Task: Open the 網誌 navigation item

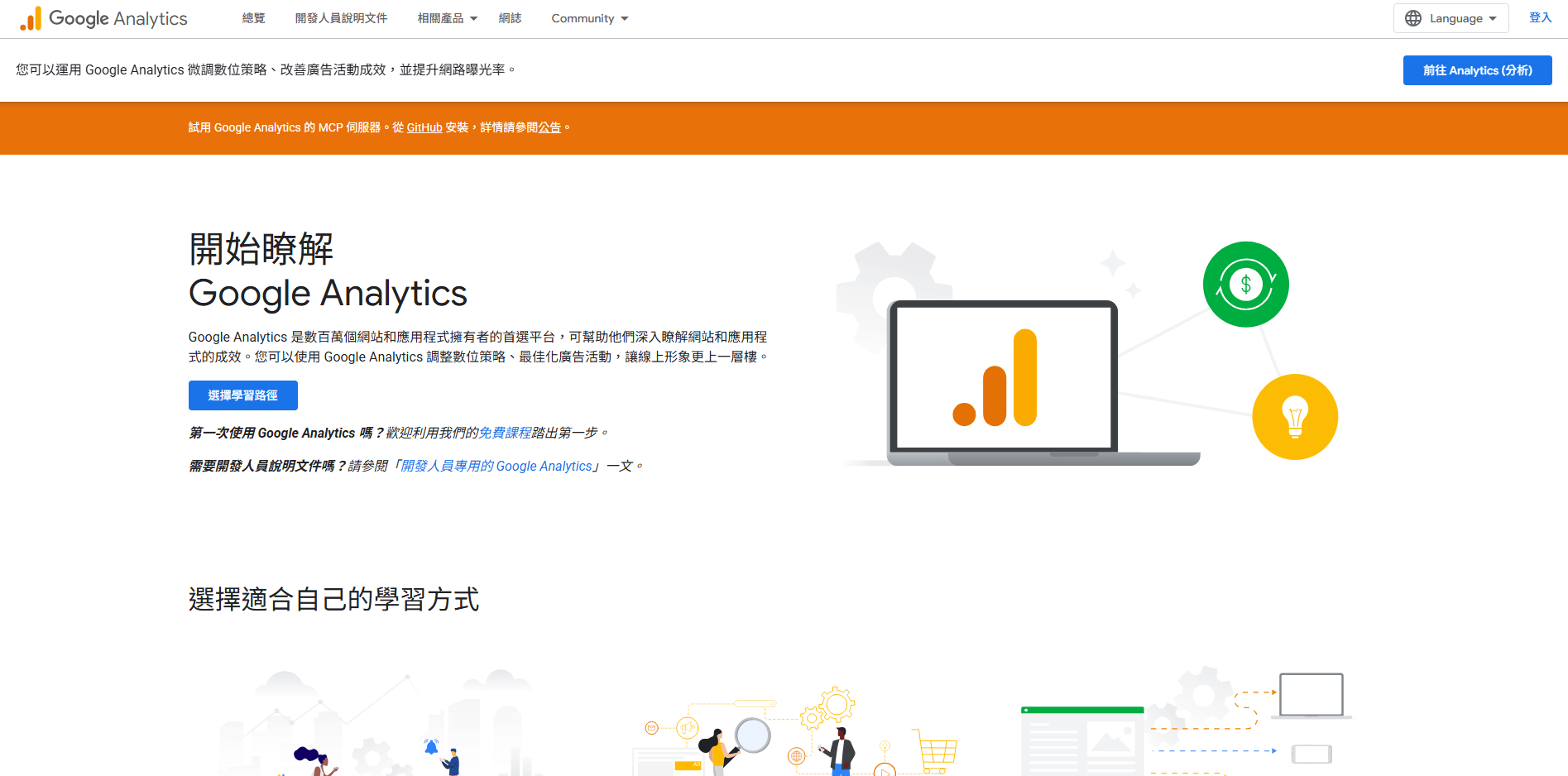Action: (x=511, y=17)
